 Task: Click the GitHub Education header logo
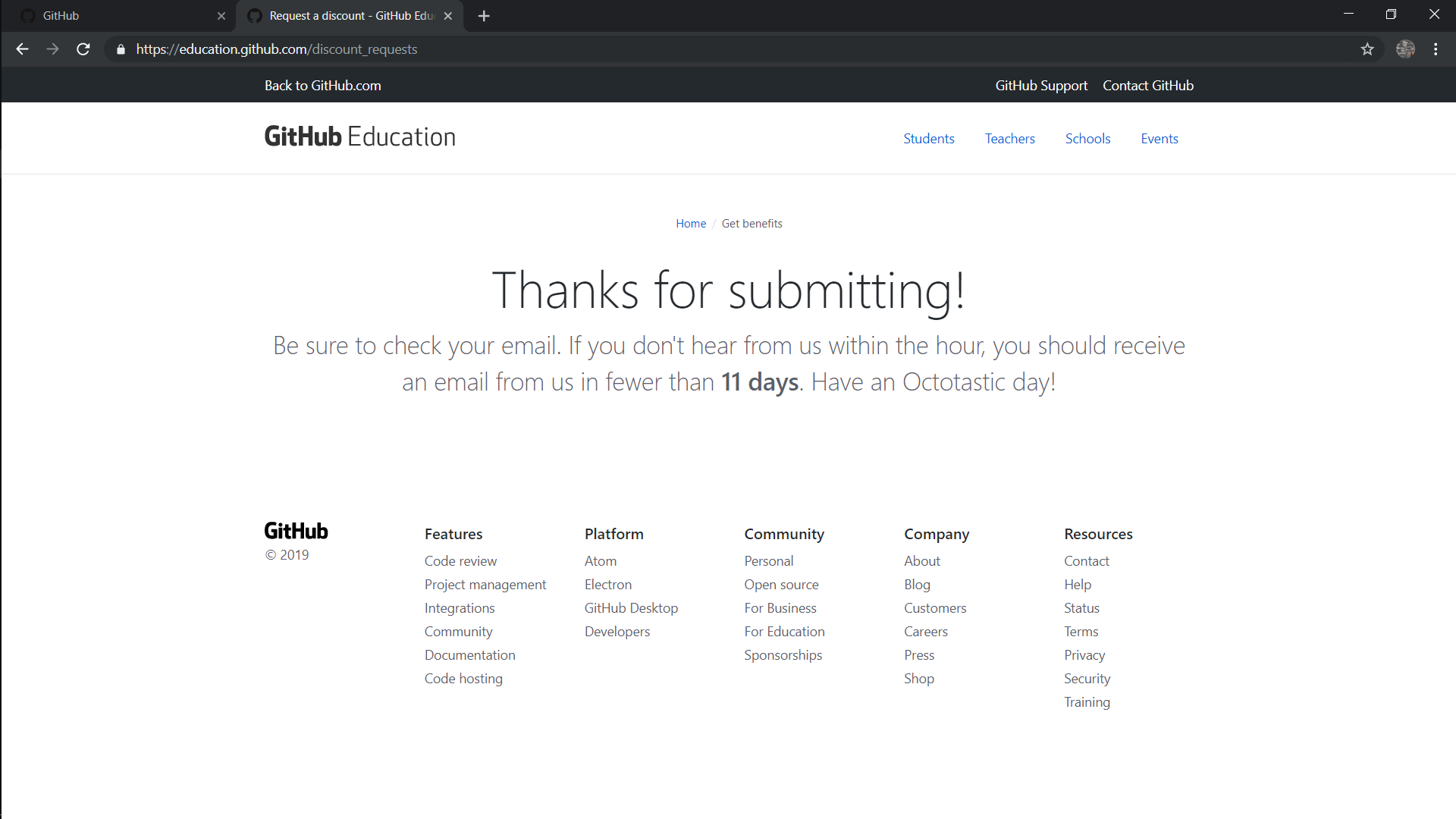click(x=359, y=137)
